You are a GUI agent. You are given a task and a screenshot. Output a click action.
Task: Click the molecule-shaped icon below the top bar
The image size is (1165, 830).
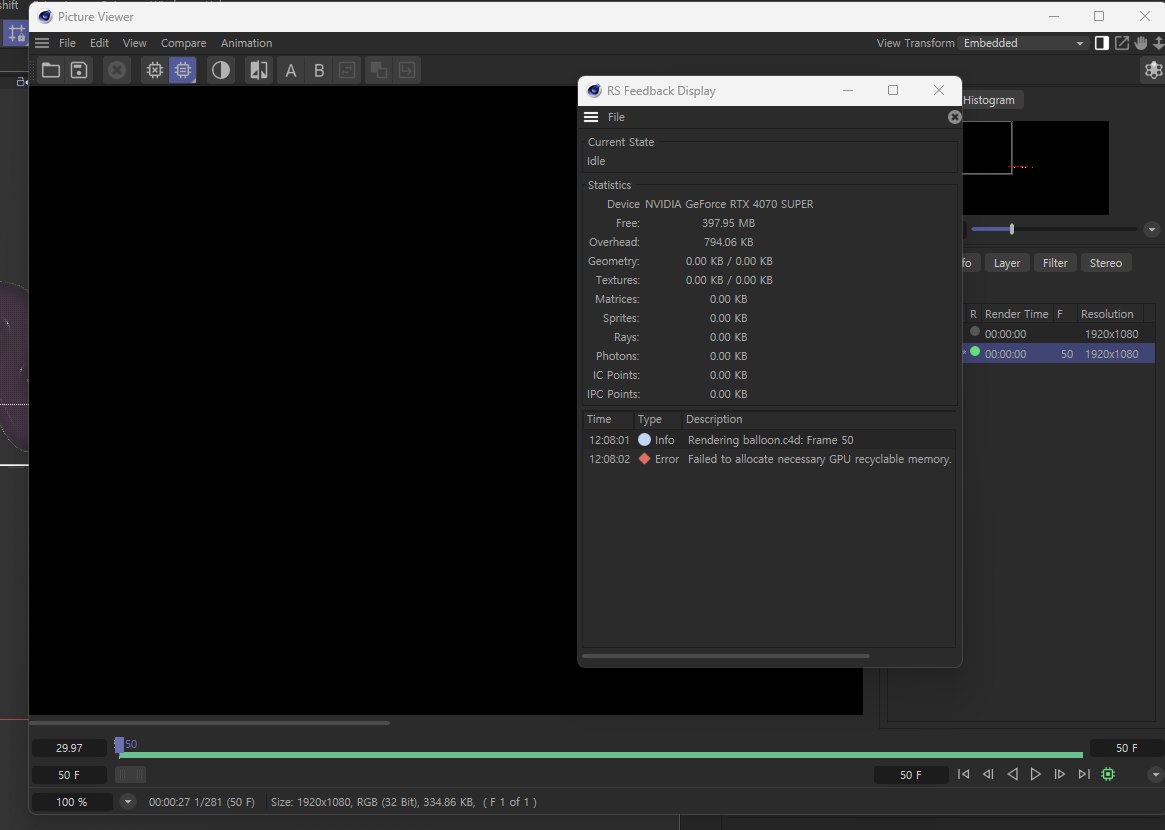[x=1153, y=70]
